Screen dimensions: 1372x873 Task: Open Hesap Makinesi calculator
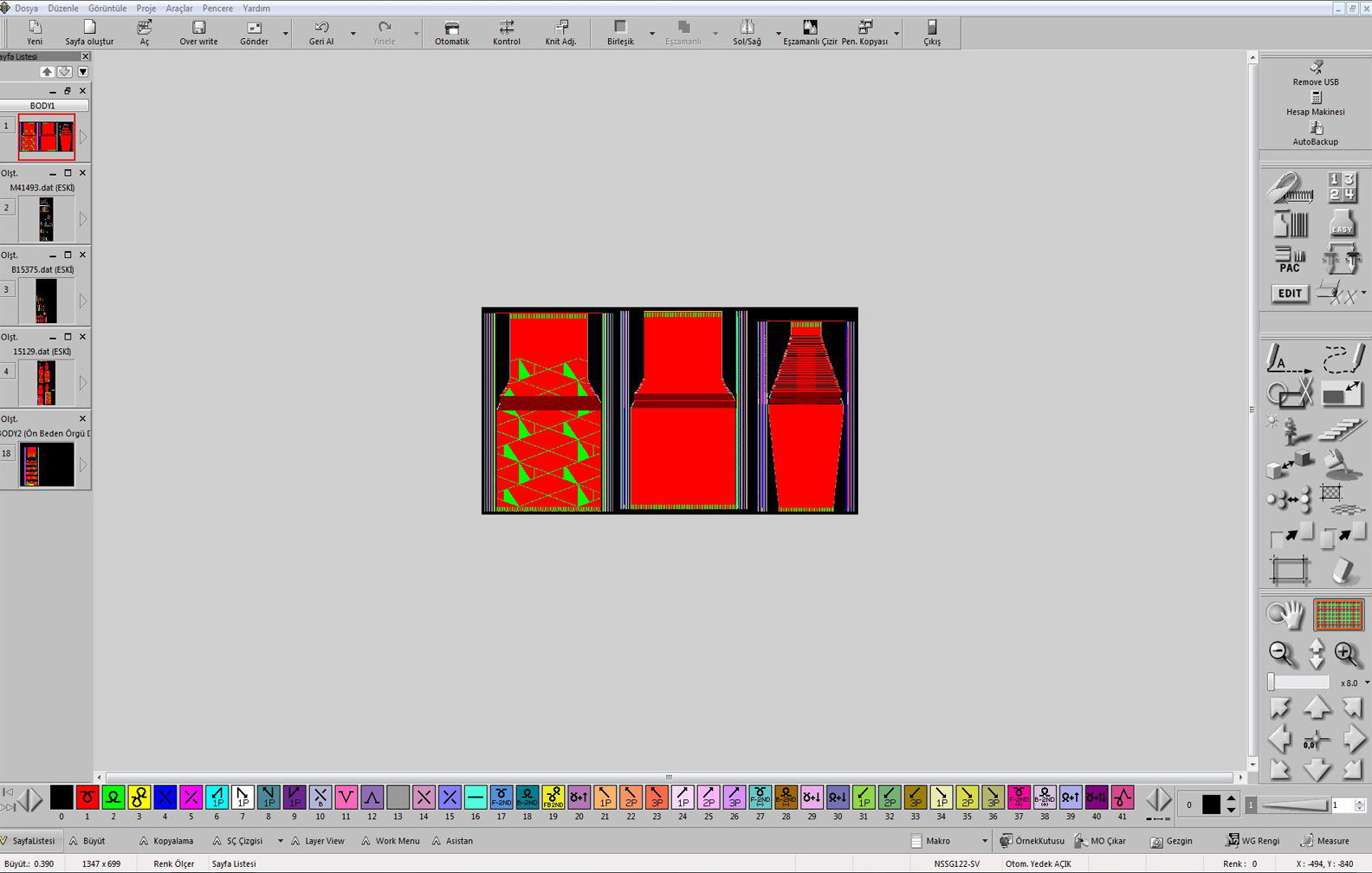1315,103
